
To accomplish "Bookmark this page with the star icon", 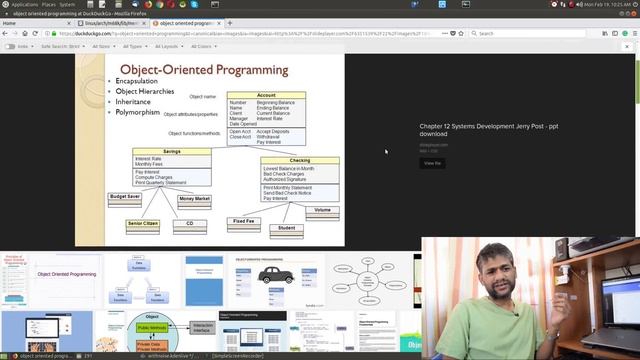I will 461,33.
